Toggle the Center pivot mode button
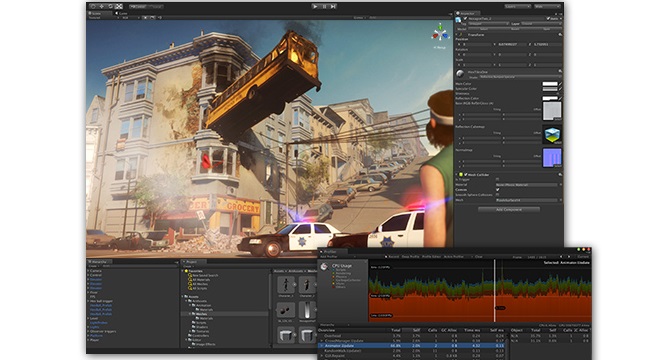Image resolution: width=650 pixels, height=360 pixels. pos(138,7)
